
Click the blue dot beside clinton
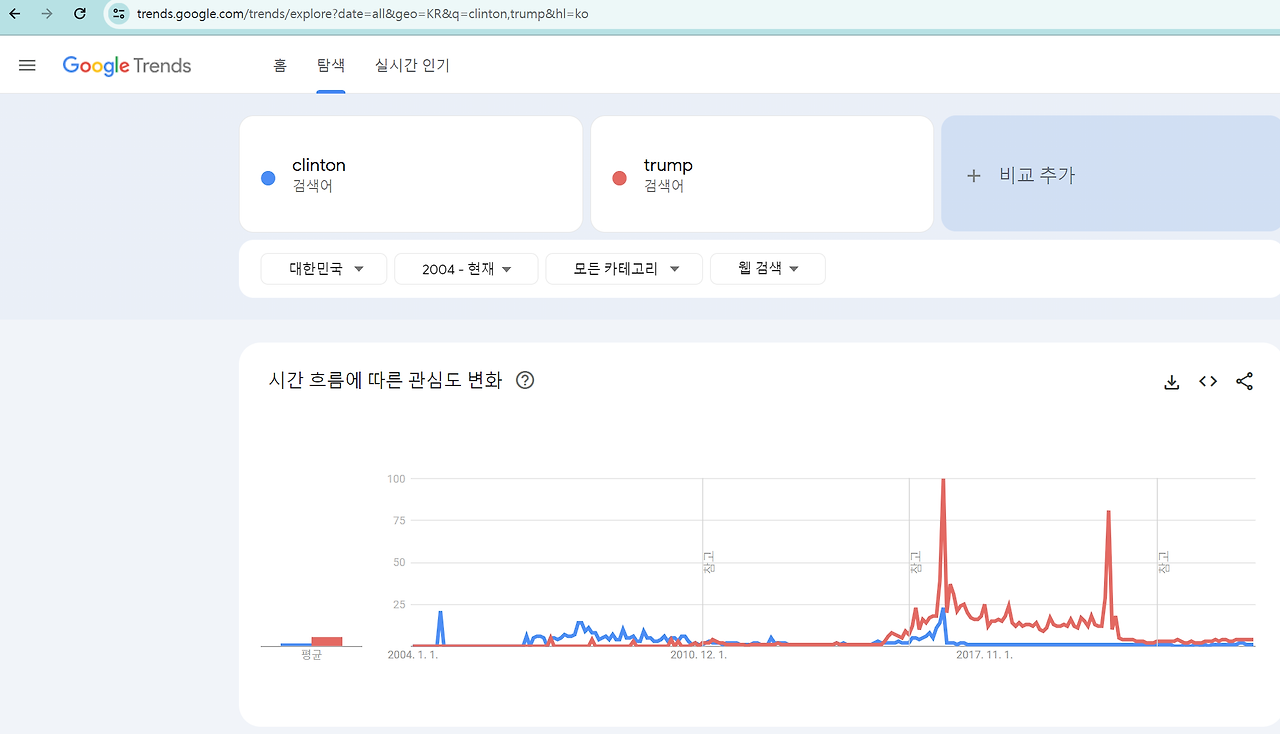click(x=268, y=178)
